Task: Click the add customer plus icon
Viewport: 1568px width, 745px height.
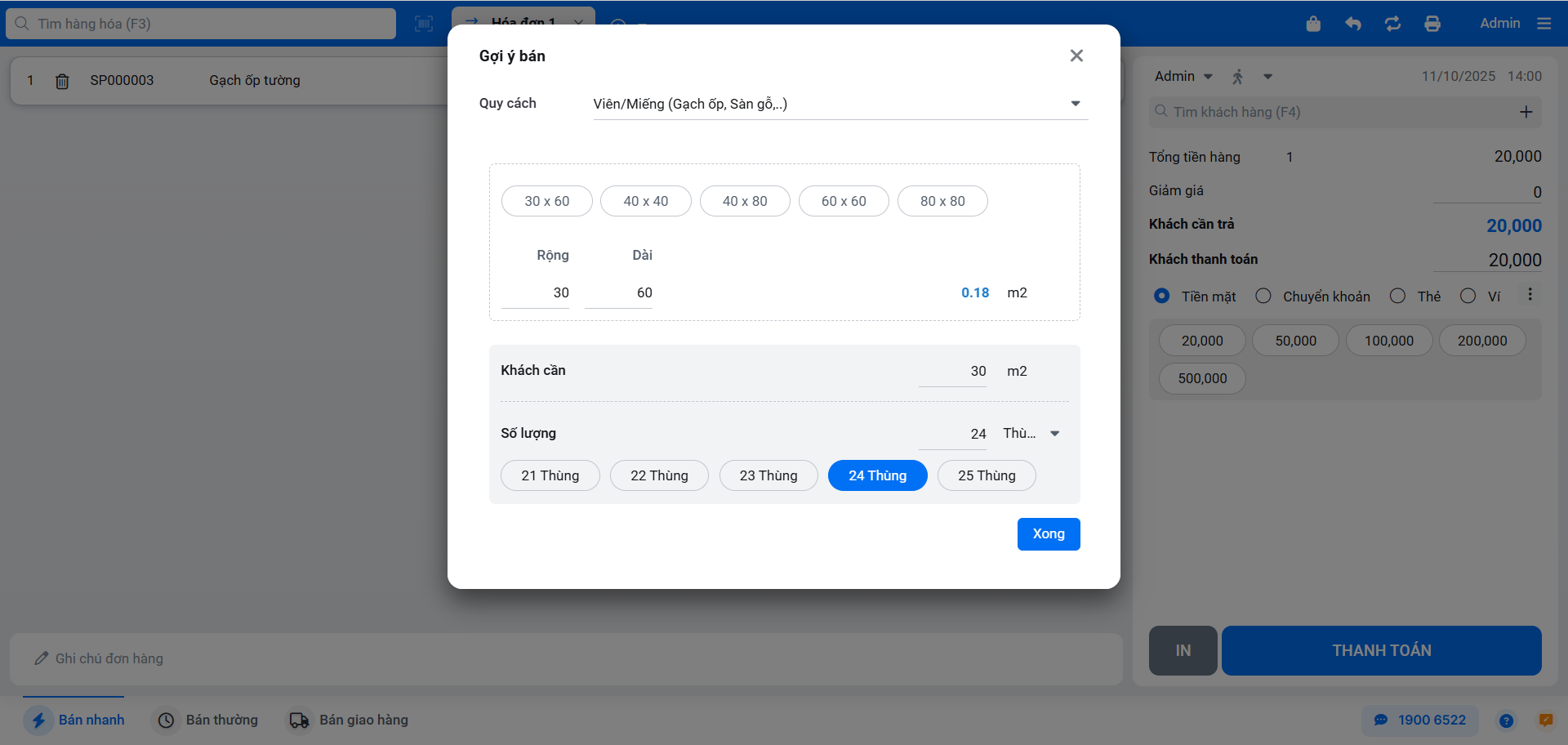Action: point(1526,112)
